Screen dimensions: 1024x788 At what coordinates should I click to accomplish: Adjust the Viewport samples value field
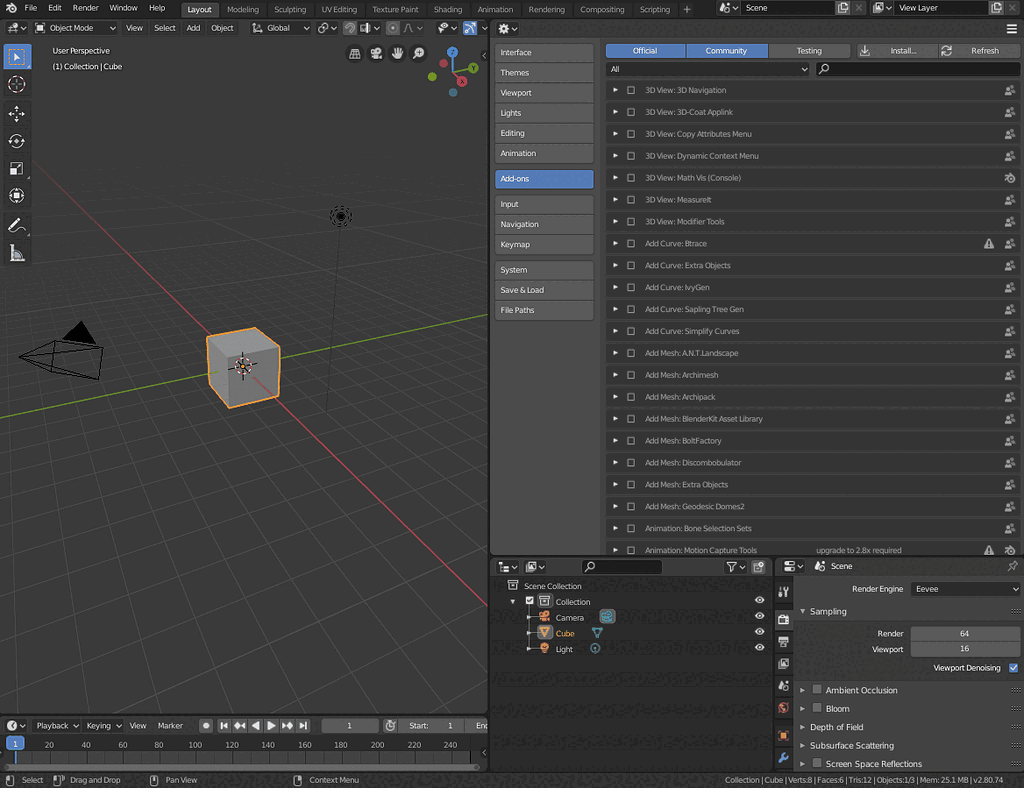pyautogui.click(x=965, y=649)
